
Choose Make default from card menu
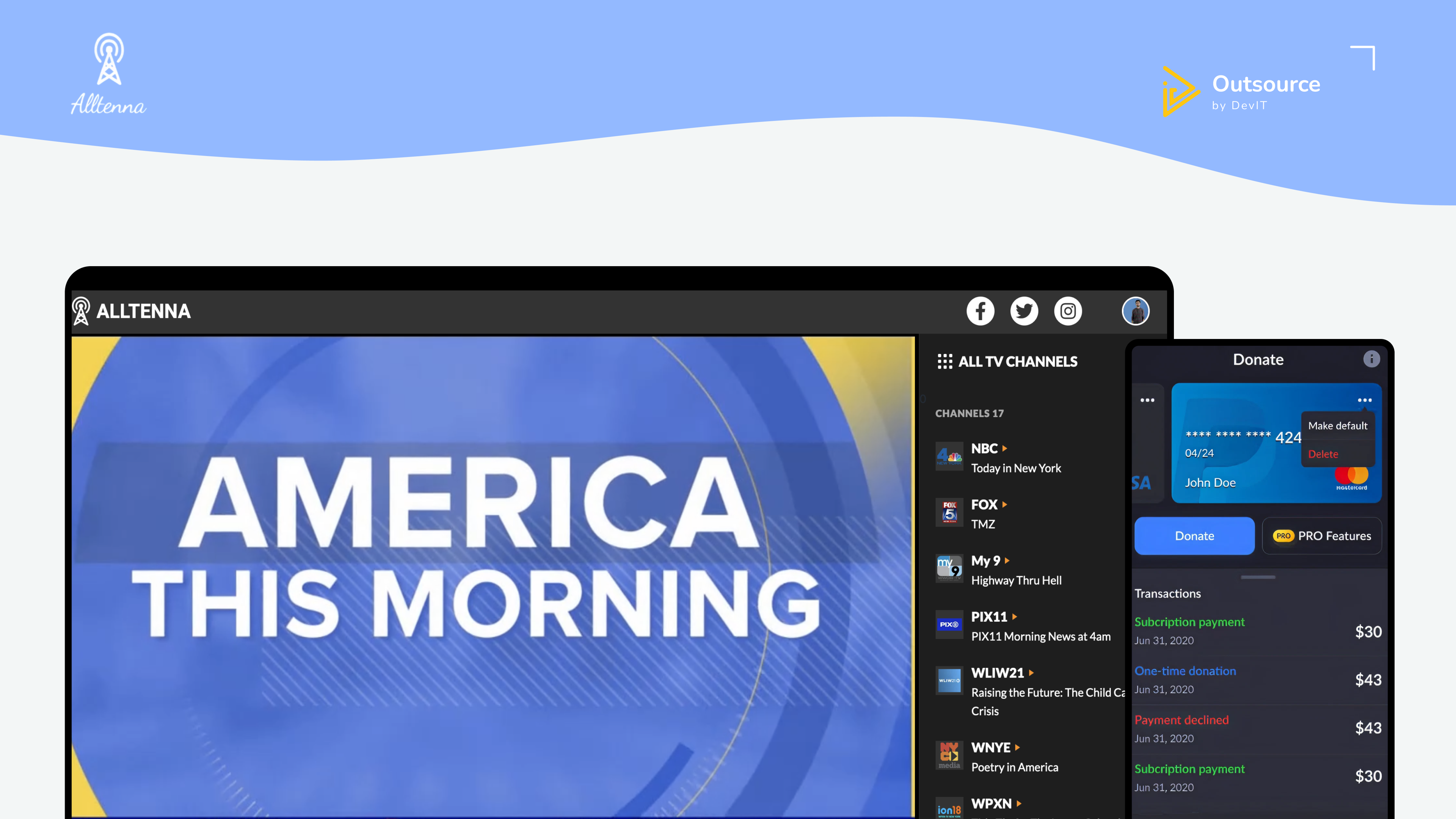[x=1337, y=425]
